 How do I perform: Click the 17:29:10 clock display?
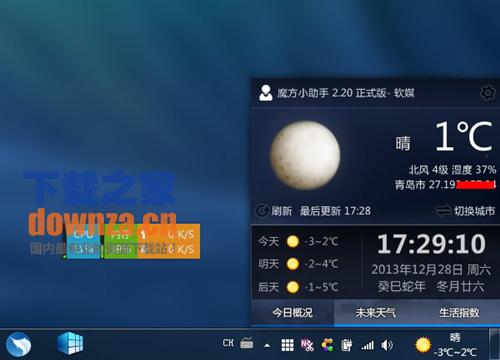pyautogui.click(x=431, y=244)
